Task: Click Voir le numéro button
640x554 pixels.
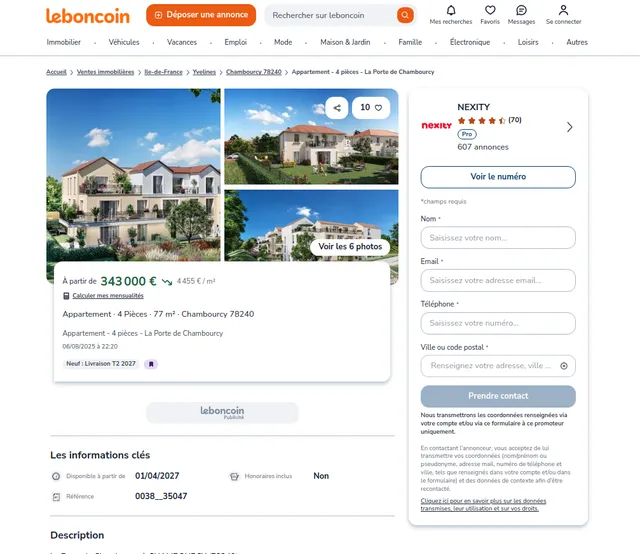Action: (498, 177)
